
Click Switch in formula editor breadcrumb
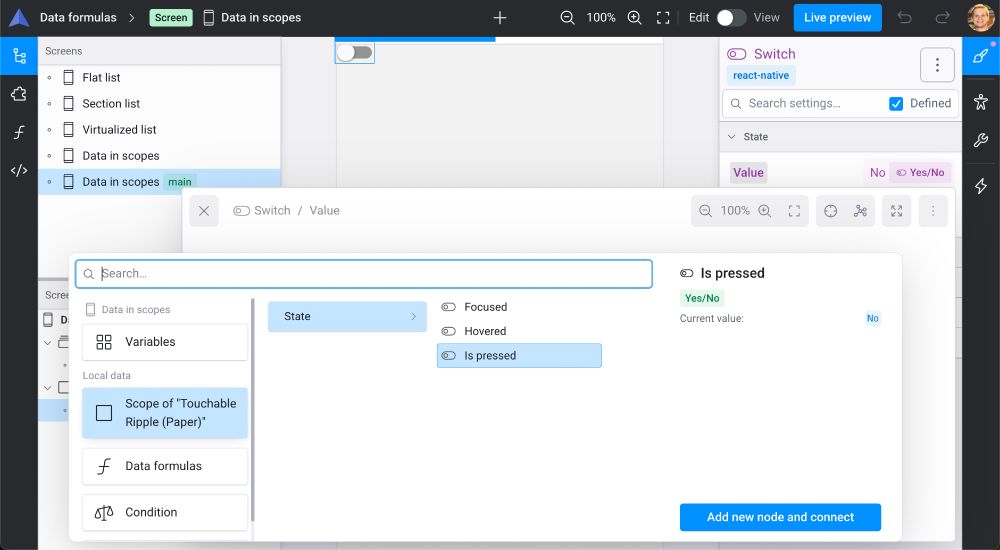pos(272,211)
